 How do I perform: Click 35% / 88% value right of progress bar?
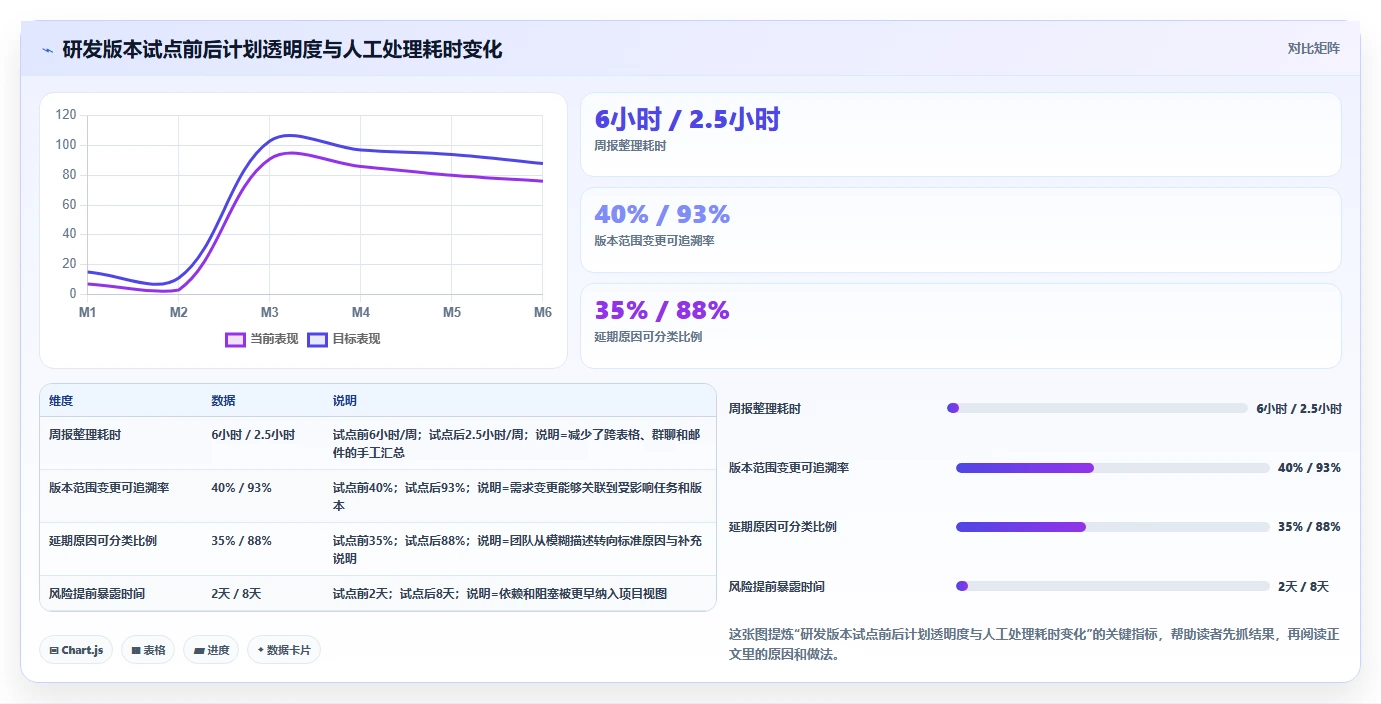pos(1309,527)
